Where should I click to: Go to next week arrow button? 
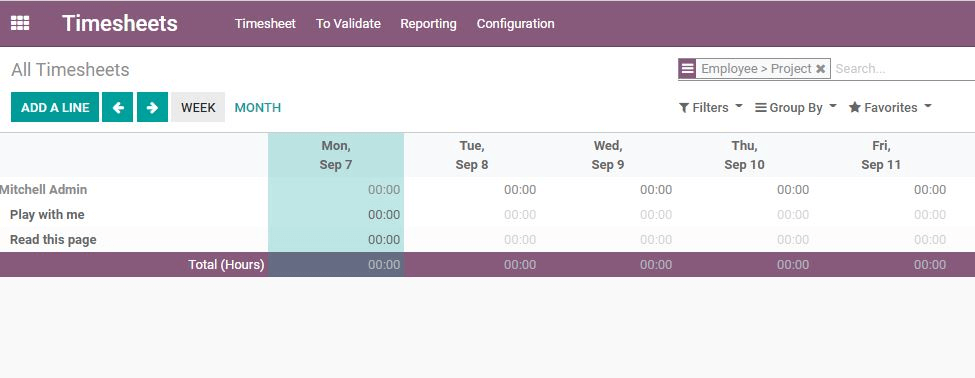click(x=152, y=107)
